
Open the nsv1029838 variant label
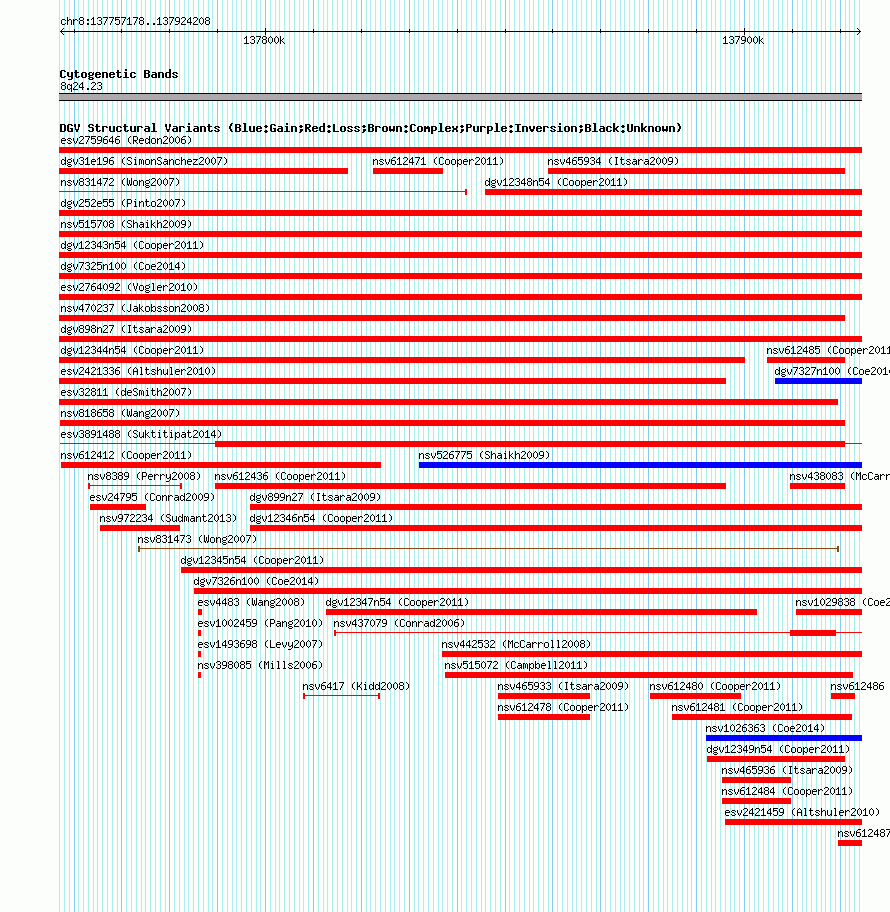(842, 601)
